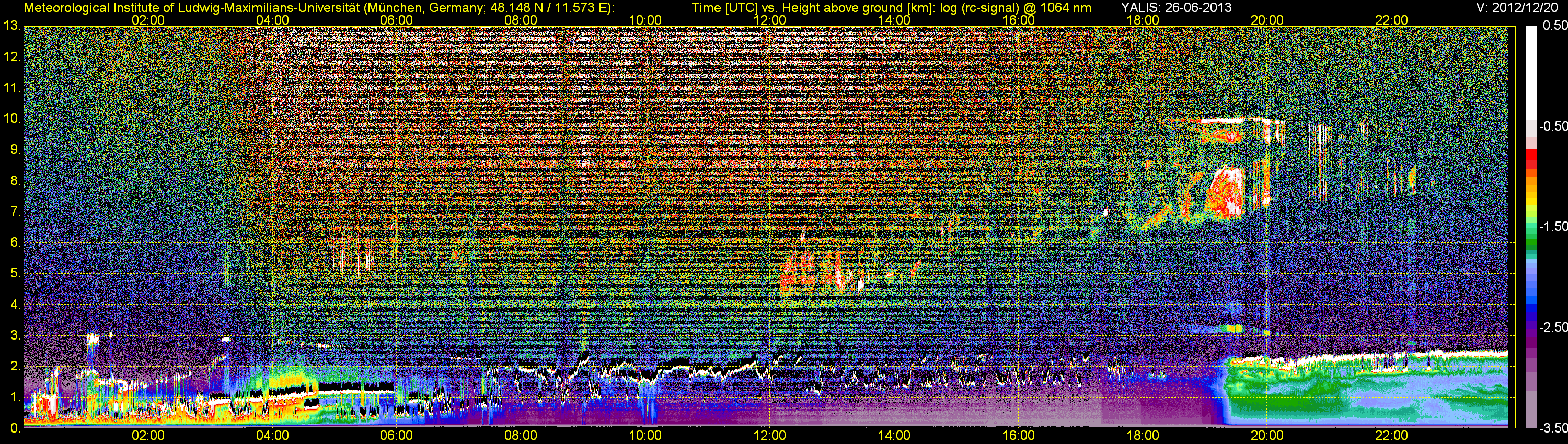
Task: Click the bright red-white cloud patch near 19:00 at 8 km
Action: pyautogui.click(x=1225, y=192)
